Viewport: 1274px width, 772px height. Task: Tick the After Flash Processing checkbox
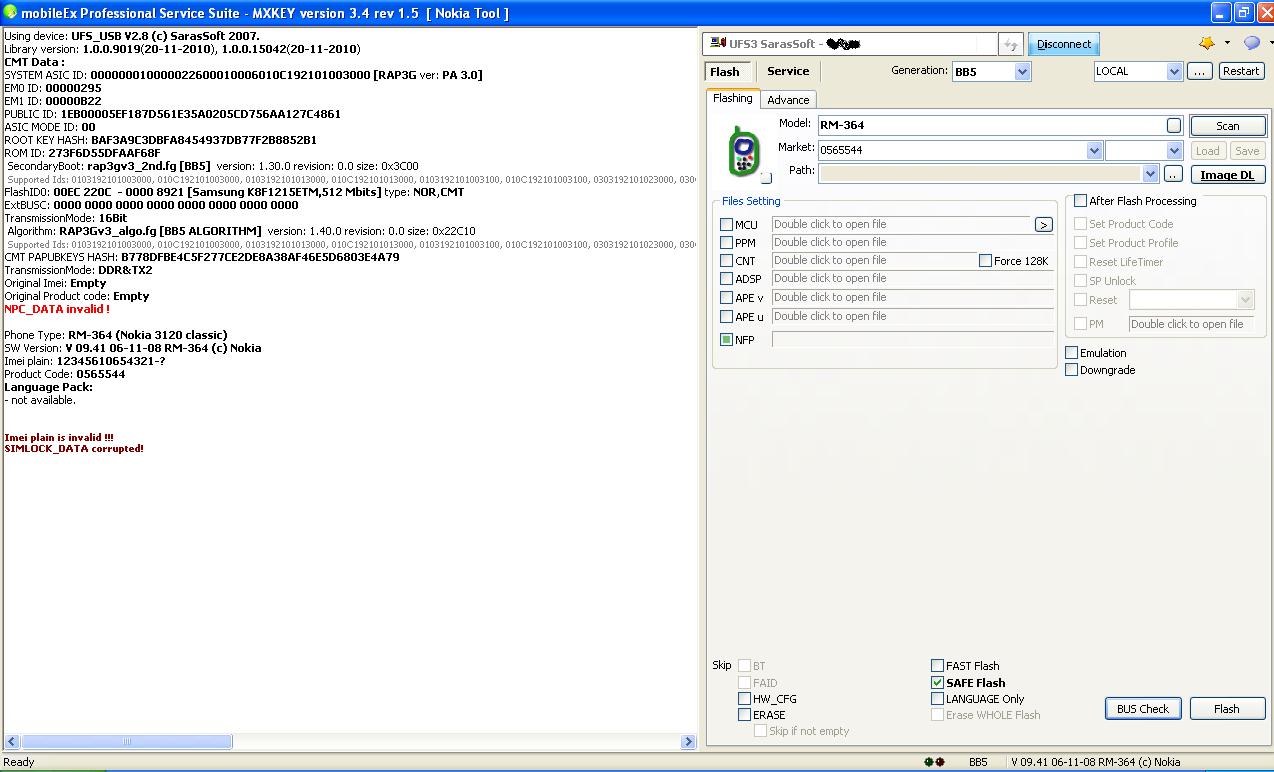1080,201
